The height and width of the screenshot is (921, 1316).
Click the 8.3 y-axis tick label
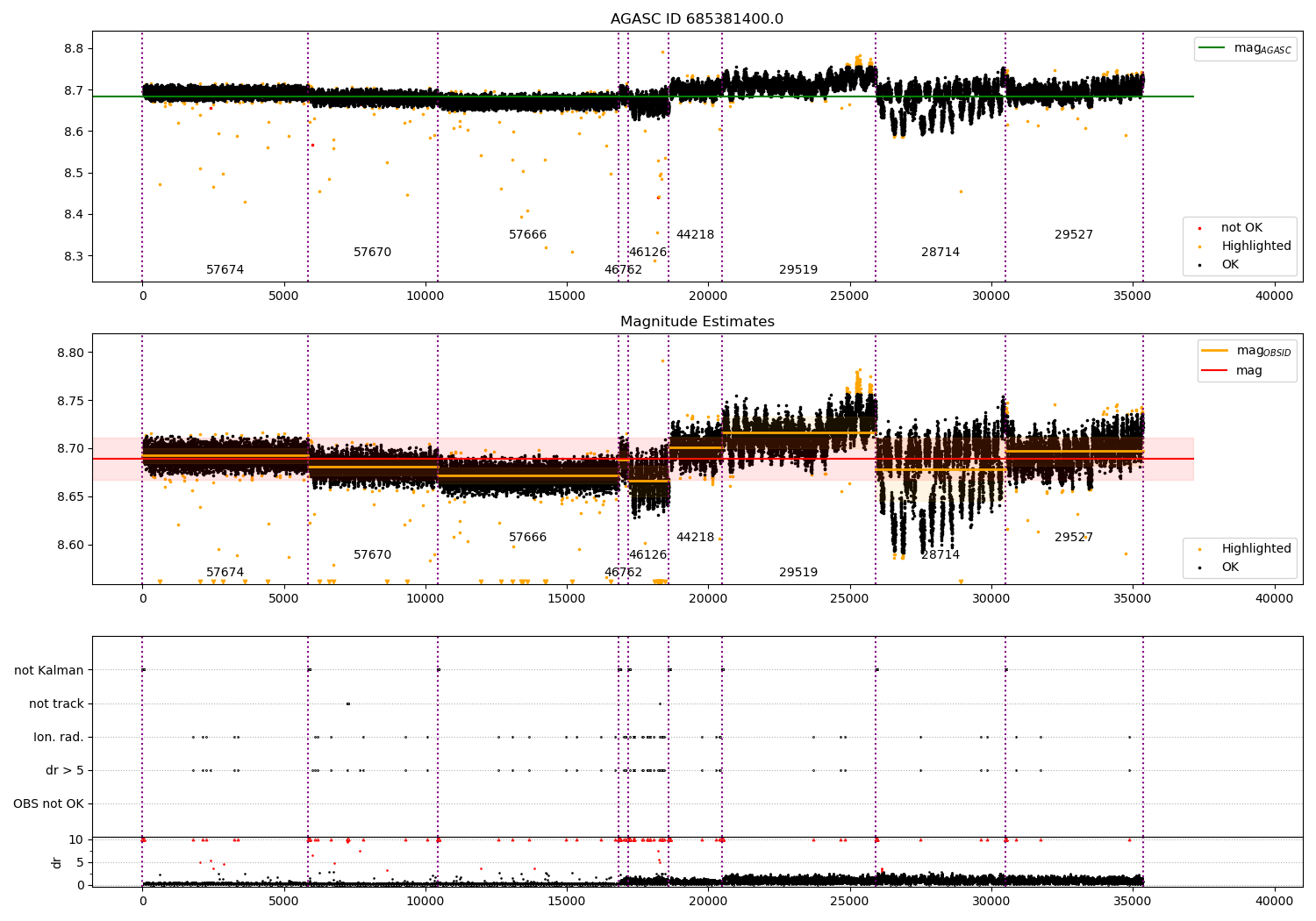[x=72, y=256]
